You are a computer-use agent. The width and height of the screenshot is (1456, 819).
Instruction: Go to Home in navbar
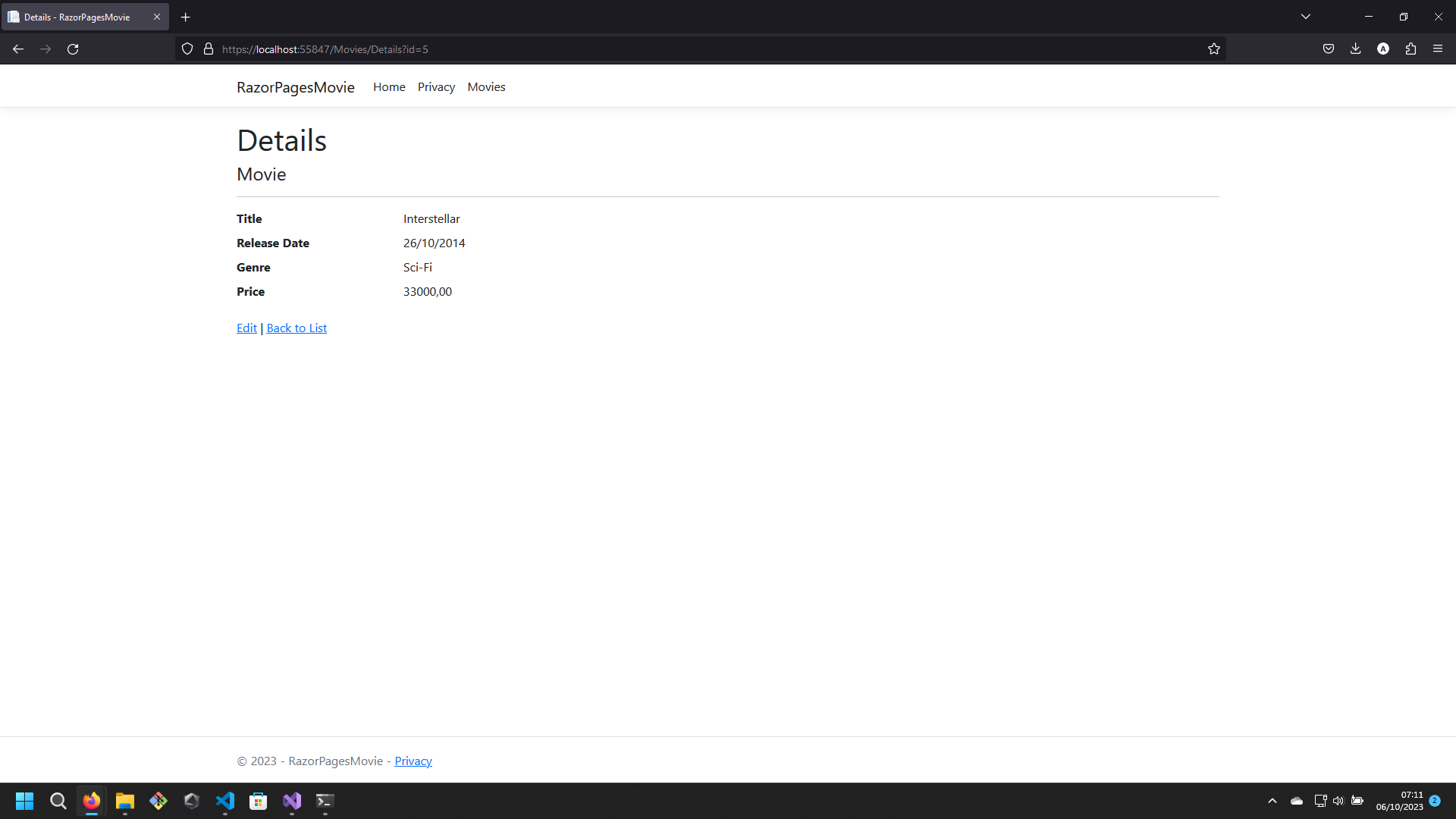click(x=389, y=87)
